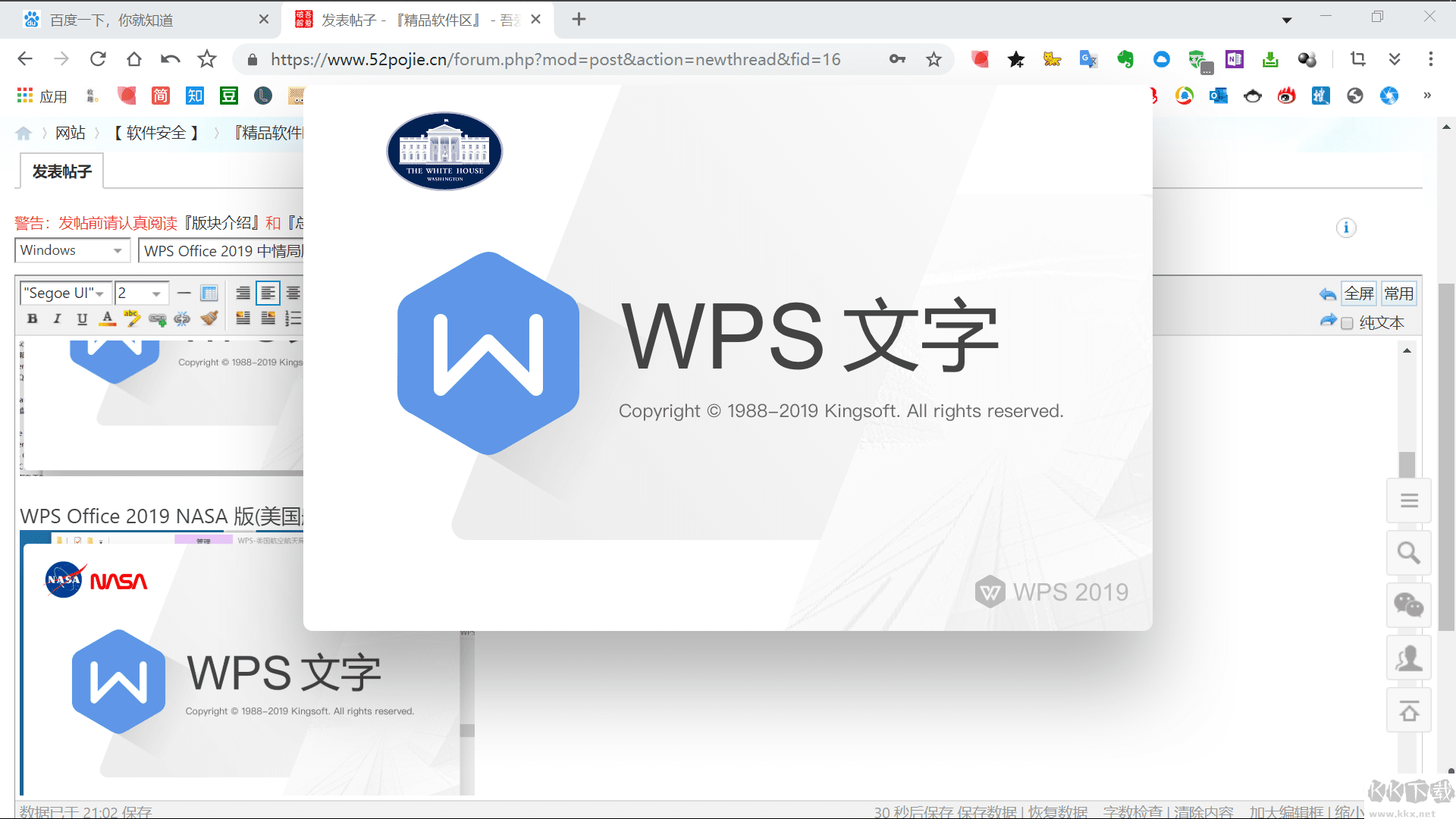This screenshot has width=1456, height=819.
Task: Open the sidebar WeChat button
Action: click(1409, 605)
